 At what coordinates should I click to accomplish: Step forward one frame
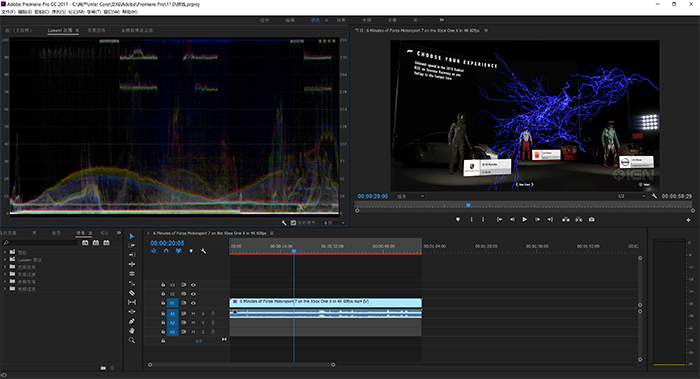click(x=538, y=219)
